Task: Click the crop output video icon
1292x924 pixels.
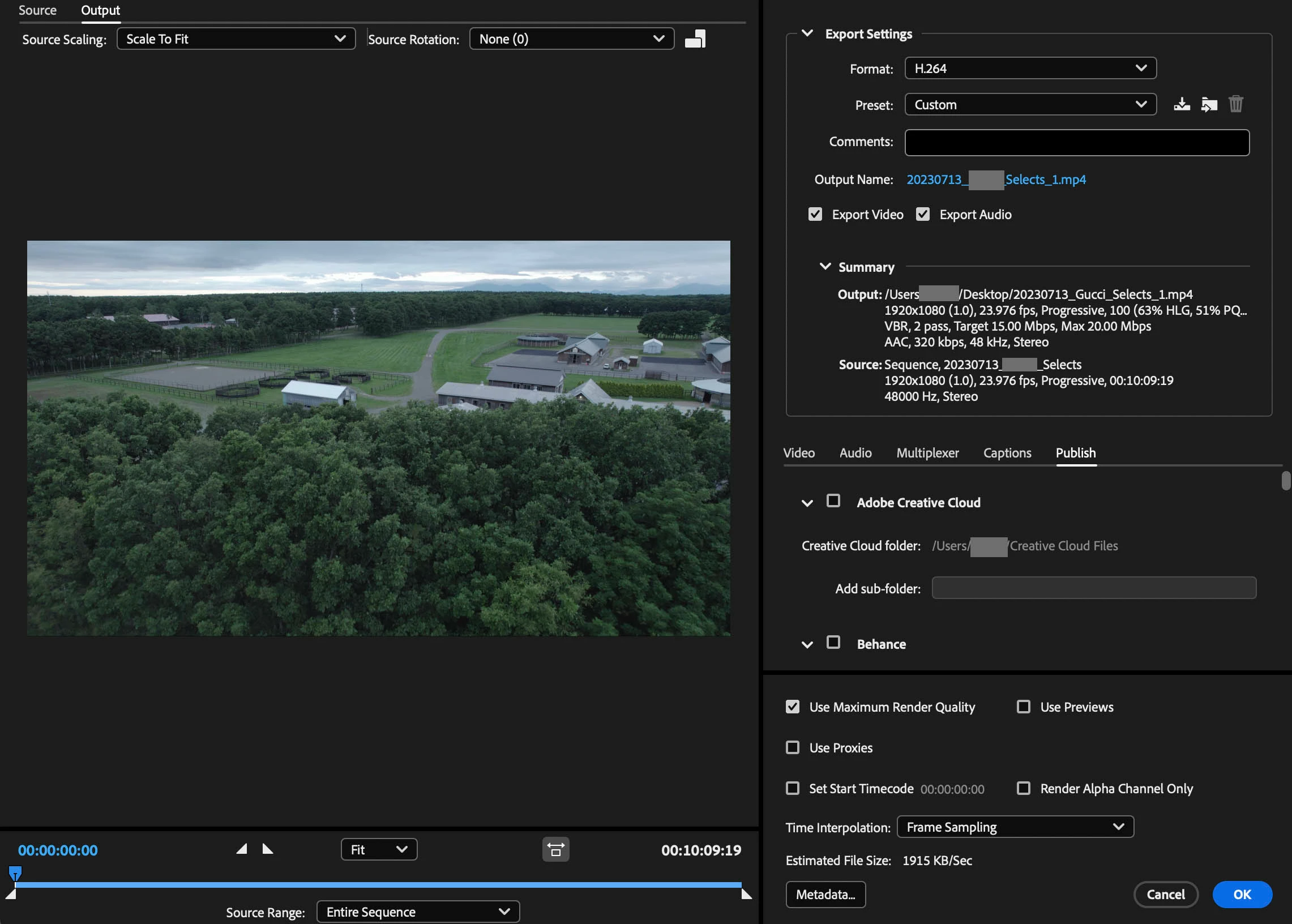Action: click(695, 39)
